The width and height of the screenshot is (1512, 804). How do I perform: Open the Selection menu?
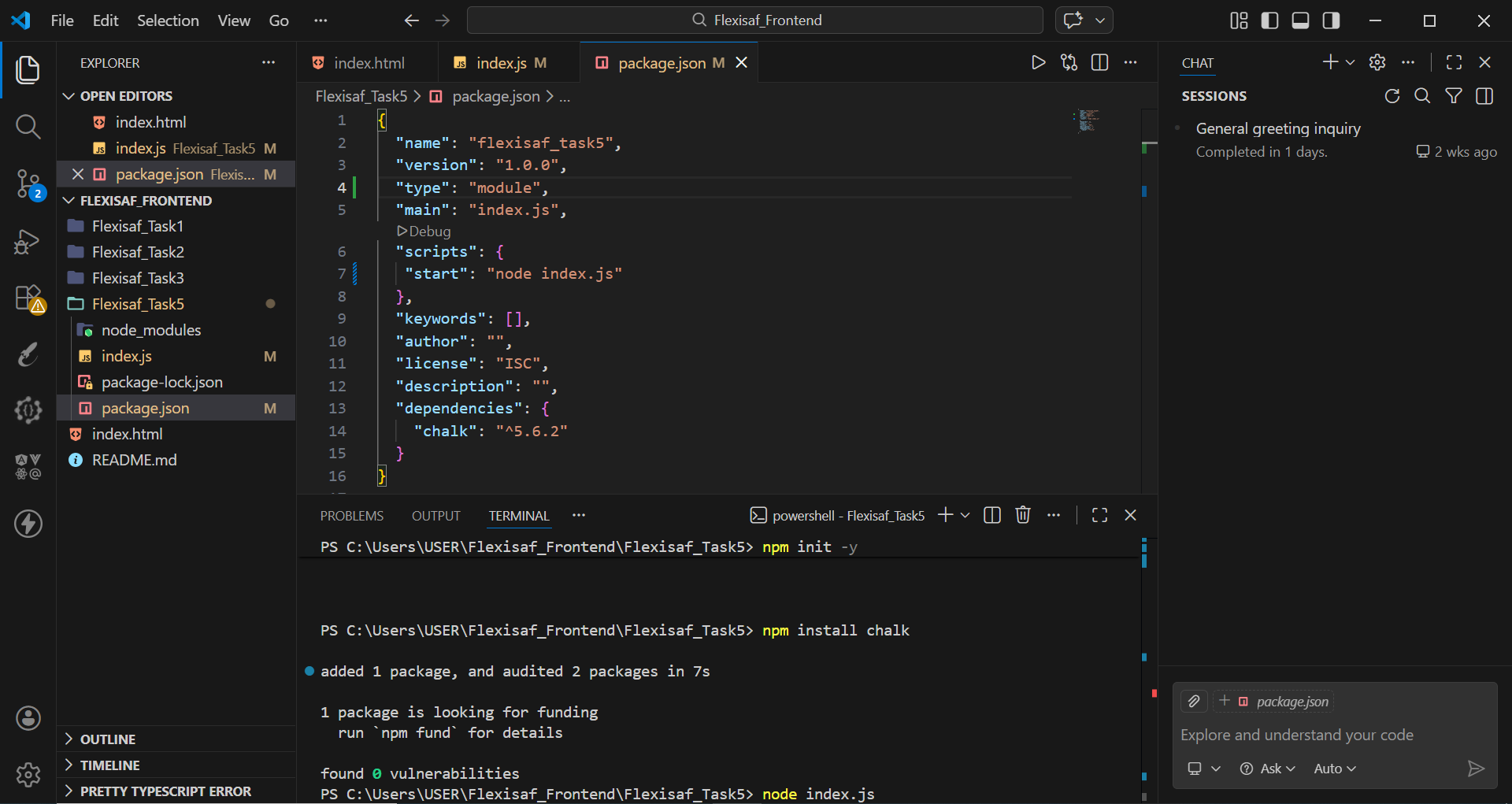[168, 20]
